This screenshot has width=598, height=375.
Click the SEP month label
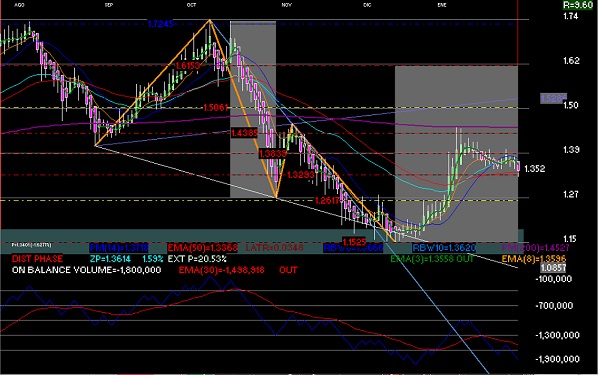click(x=109, y=5)
